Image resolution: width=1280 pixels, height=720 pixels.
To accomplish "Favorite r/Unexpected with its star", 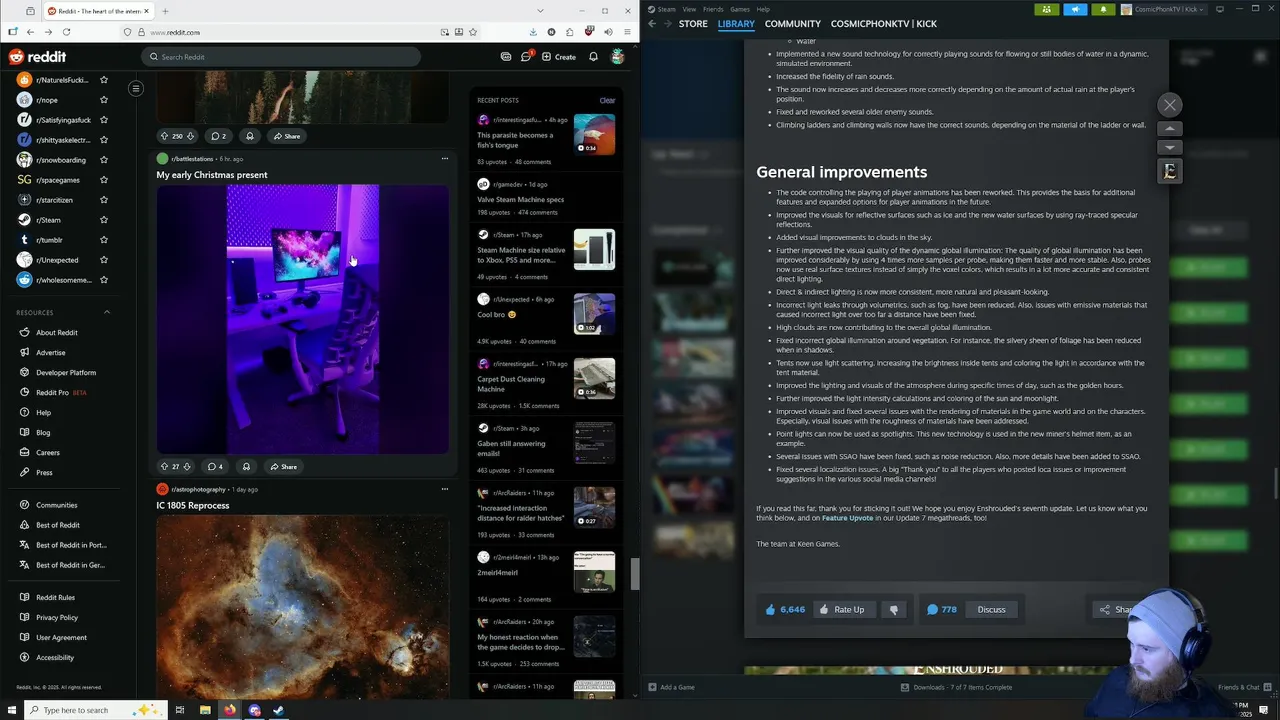I will tap(104, 260).
